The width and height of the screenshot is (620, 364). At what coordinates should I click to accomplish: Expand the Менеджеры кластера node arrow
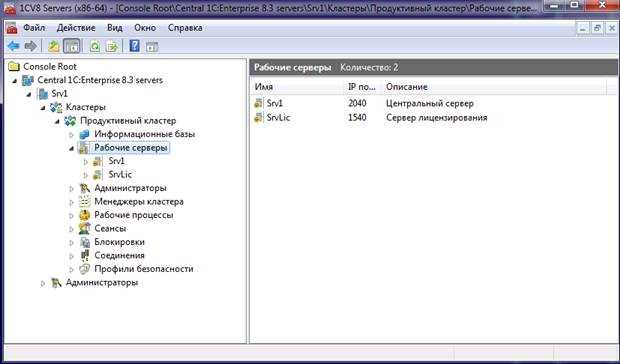[x=72, y=202]
